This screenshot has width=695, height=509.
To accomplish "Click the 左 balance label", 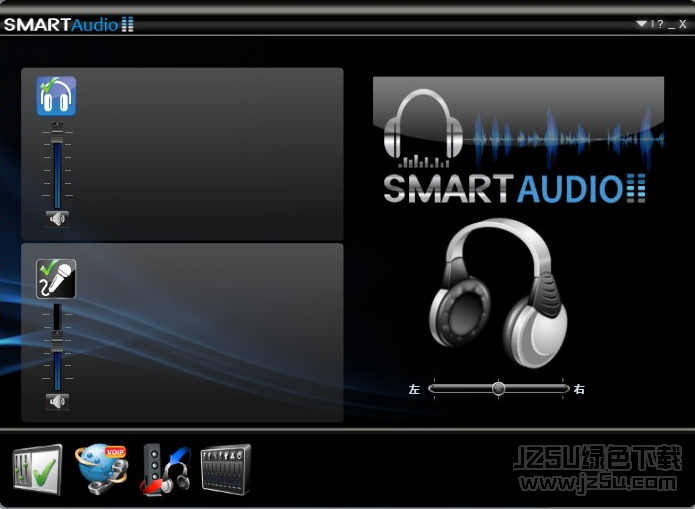I will (414, 389).
